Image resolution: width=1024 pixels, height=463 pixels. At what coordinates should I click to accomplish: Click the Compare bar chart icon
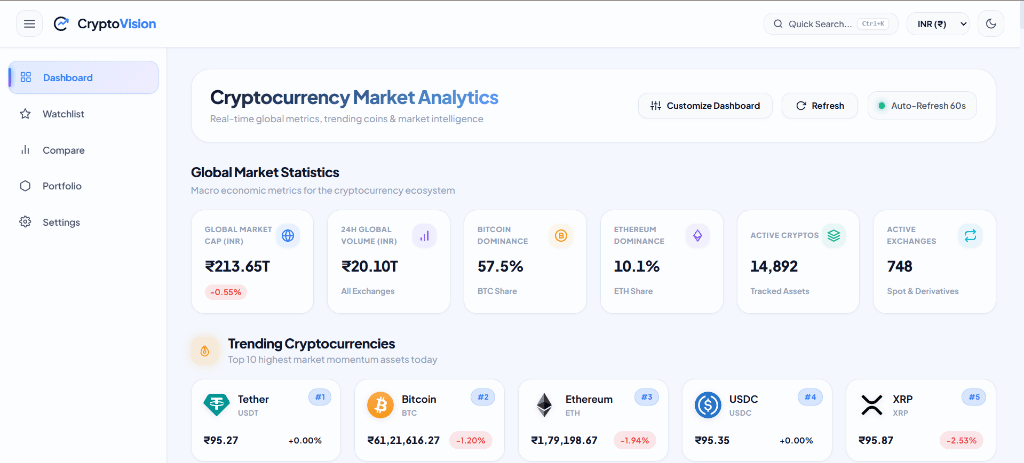[x=25, y=150]
